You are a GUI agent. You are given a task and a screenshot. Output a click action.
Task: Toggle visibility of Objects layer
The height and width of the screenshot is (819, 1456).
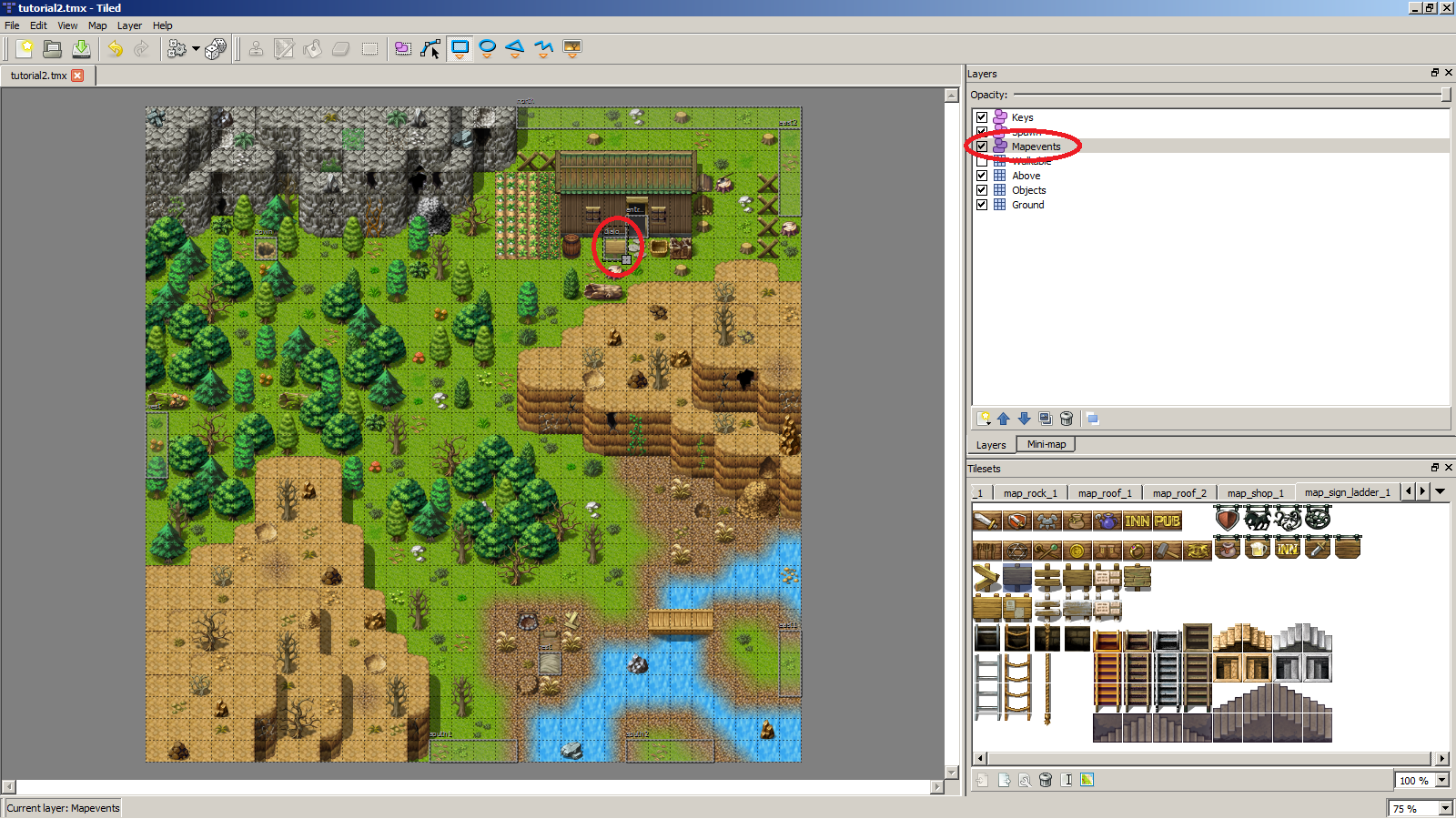tap(982, 190)
